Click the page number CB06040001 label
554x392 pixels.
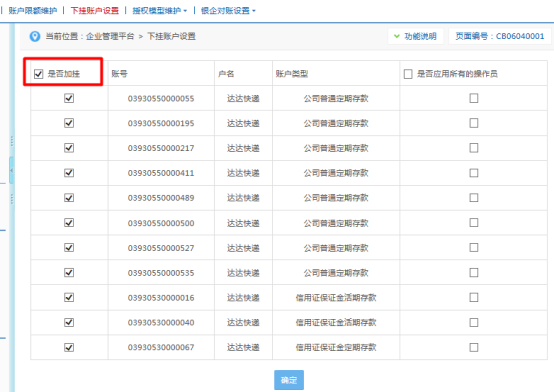(x=500, y=36)
